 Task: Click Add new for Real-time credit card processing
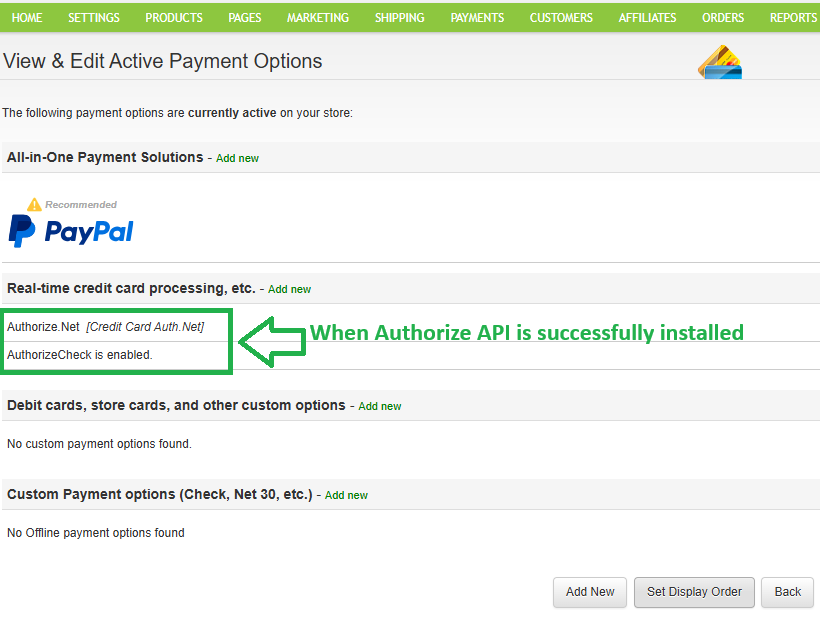coord(289,289)
